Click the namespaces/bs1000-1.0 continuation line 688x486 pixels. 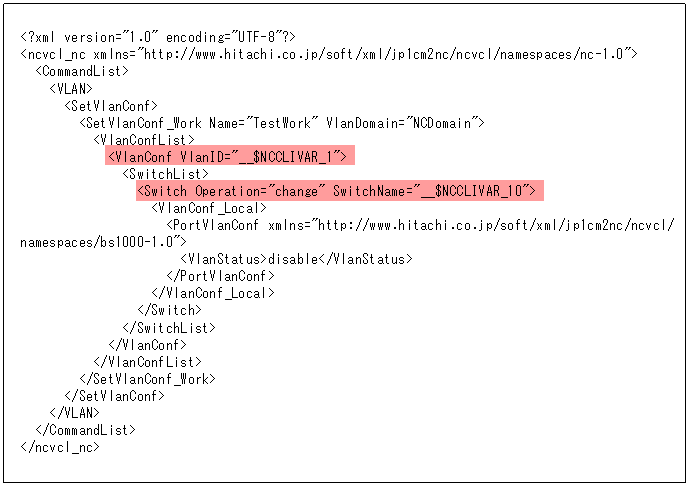click(103, 242)
